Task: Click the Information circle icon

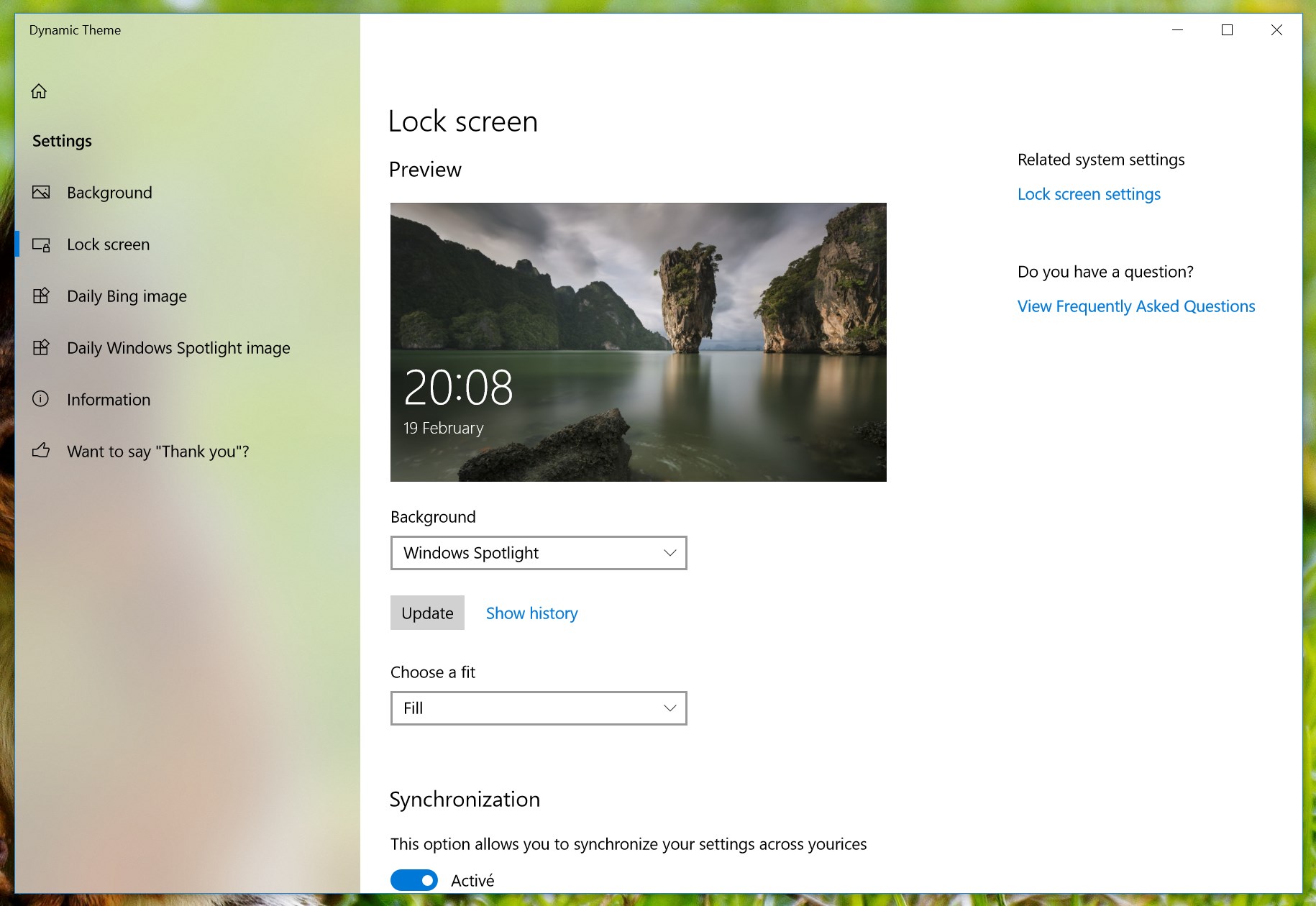Action: click(x=41, y=399)
